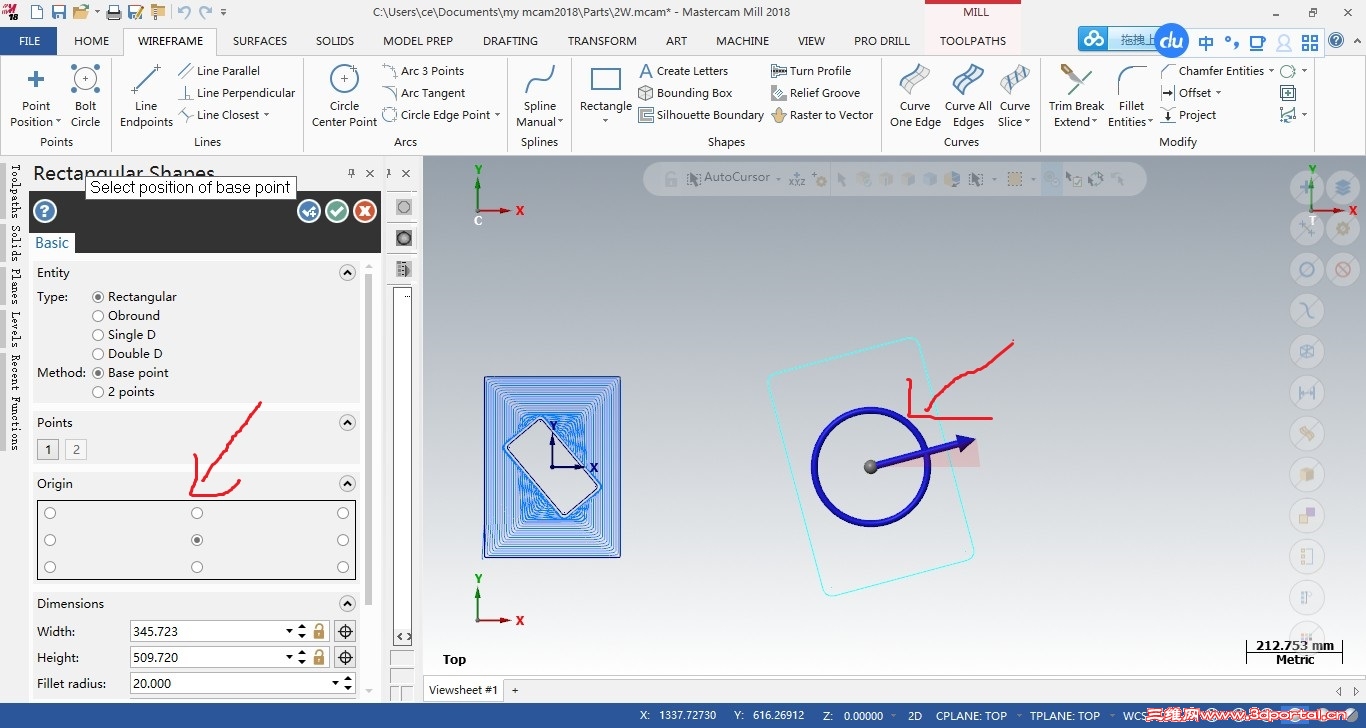Open the TOOLPATHS ribbon tab
The image size is (1366, 728).
click(973, 41)
